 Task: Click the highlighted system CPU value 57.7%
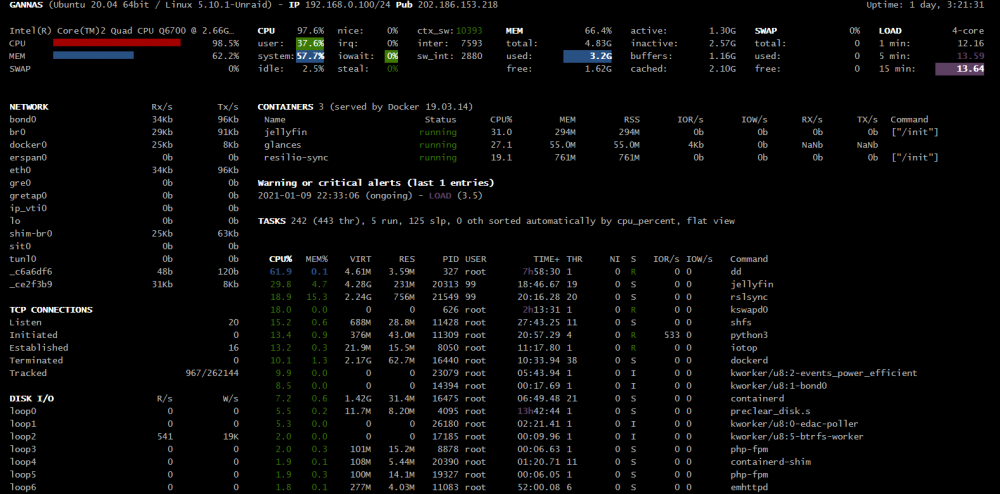click(x=310, y=56)
